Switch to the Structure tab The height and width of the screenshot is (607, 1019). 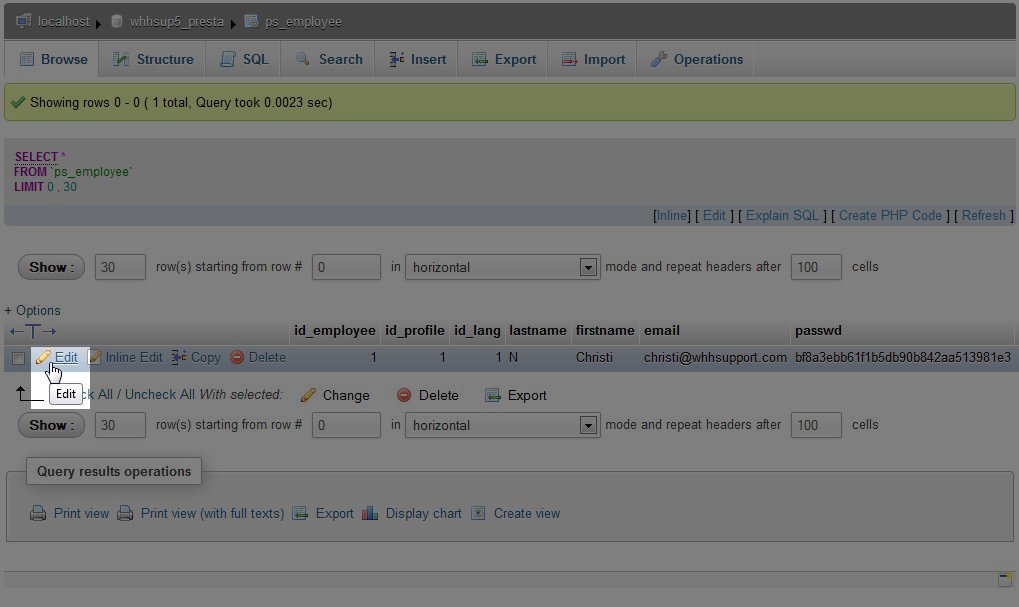click(153, 59)
